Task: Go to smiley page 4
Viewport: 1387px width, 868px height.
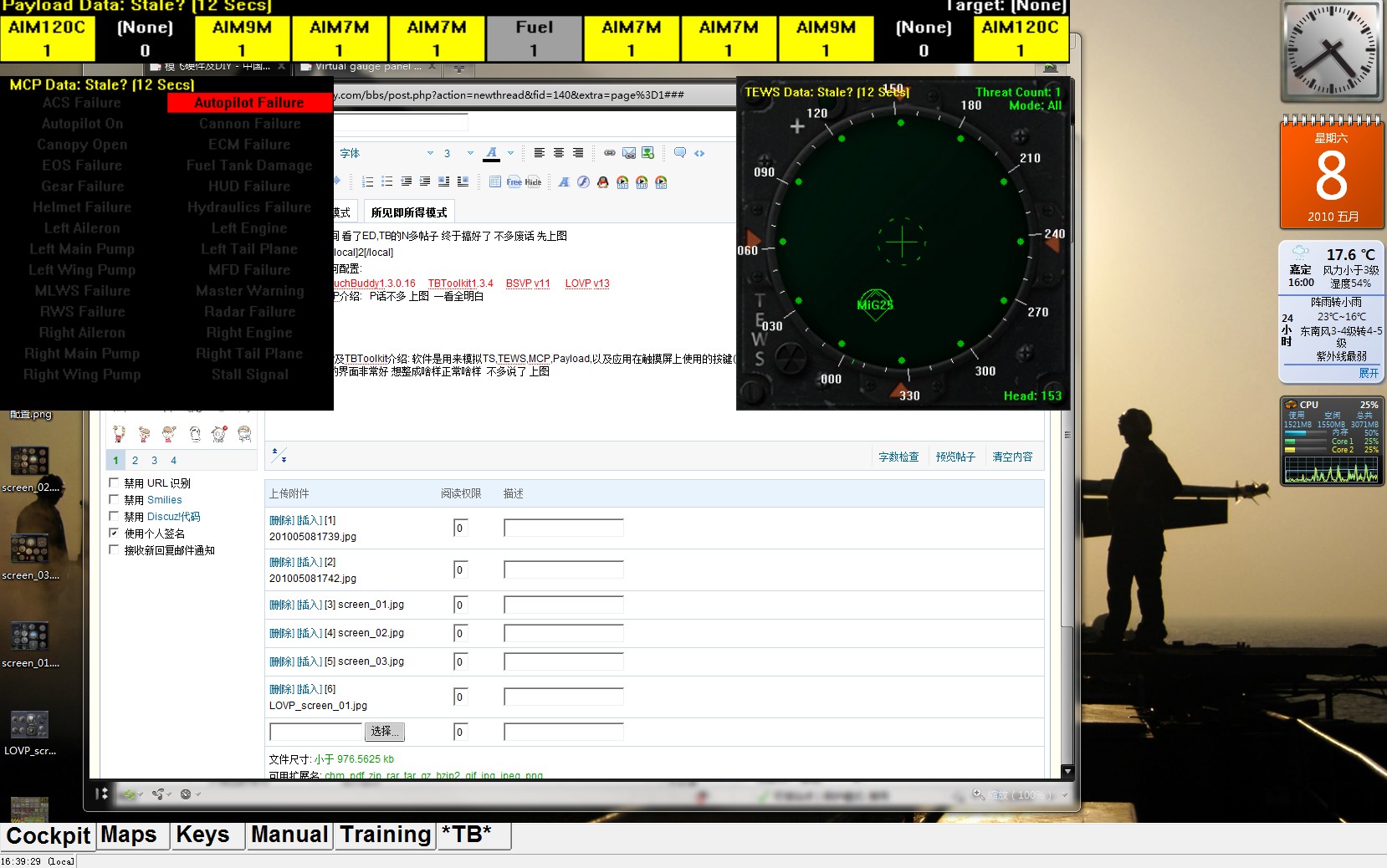Action: coord(173,460)
